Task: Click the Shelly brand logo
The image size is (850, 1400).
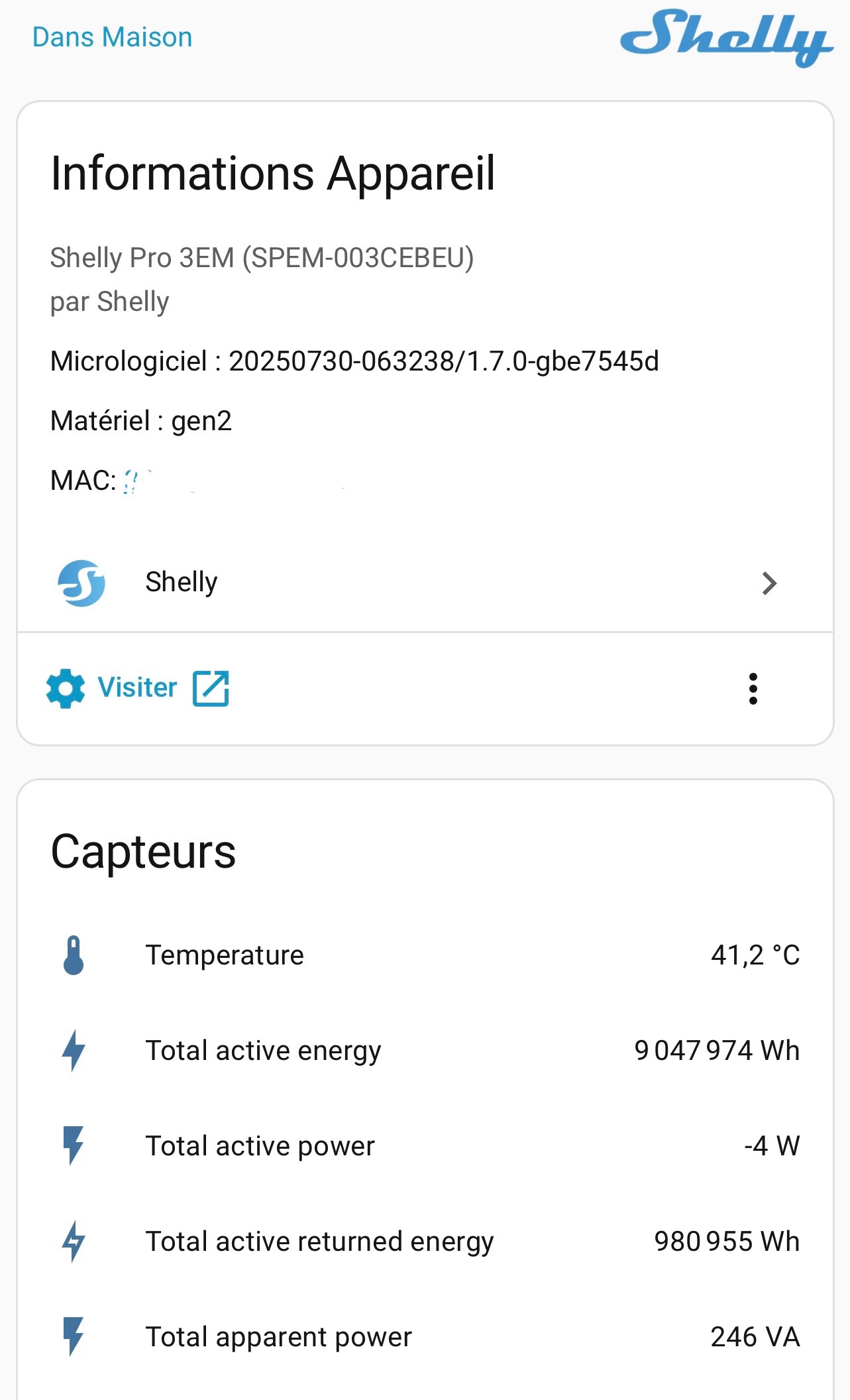Action: point(726,38)
